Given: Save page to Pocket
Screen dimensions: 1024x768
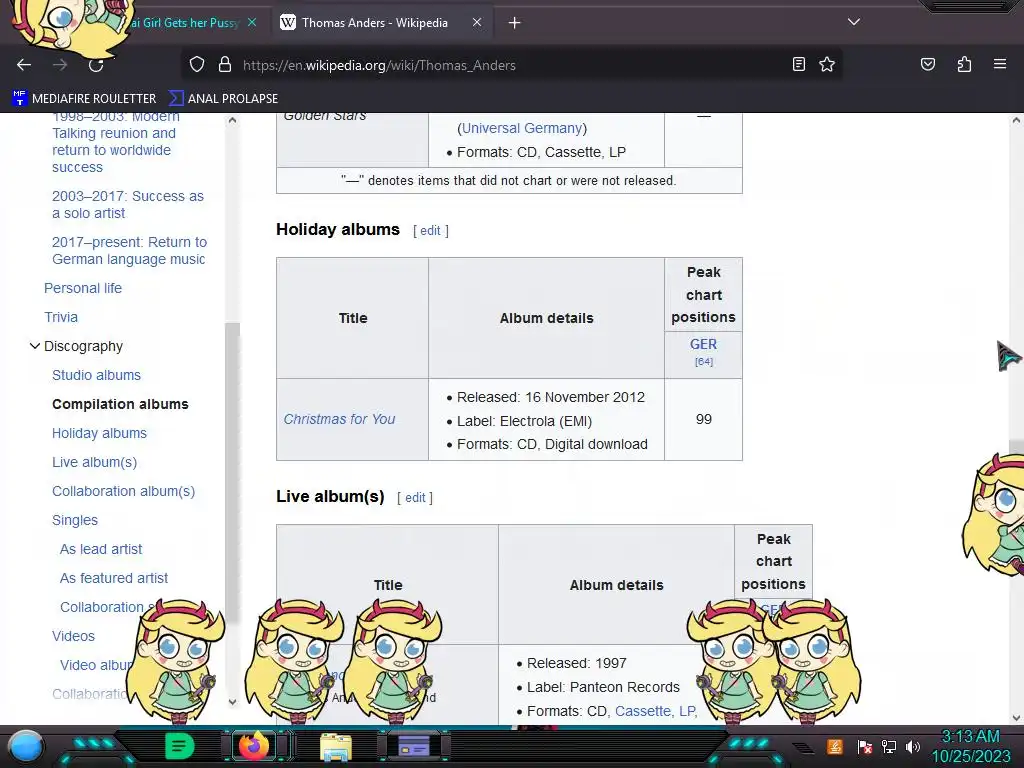Looking at the screenshot, I should click(x=927, y=64).
